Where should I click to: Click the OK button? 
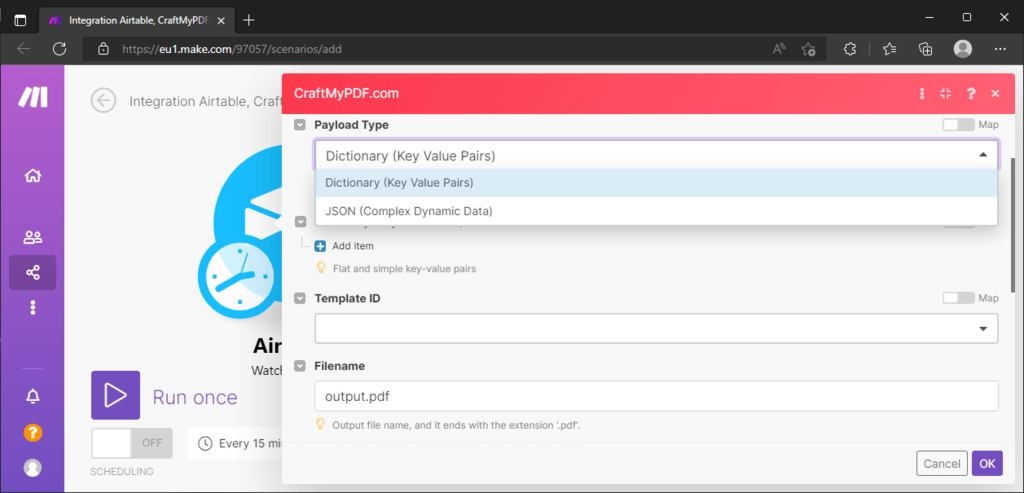(x=987, y=464)
